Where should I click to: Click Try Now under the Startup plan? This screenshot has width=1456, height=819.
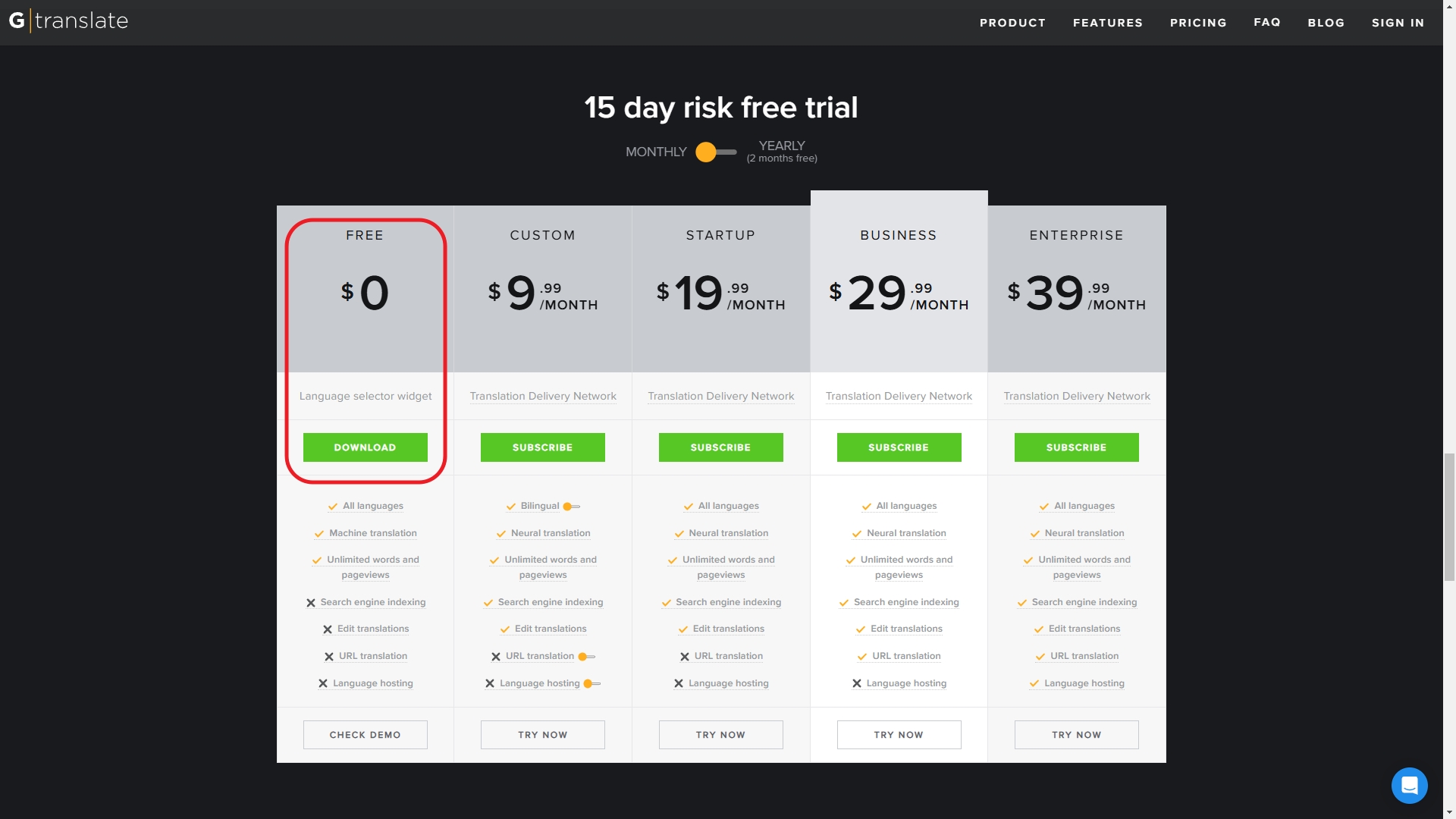[x=721, y=735]
